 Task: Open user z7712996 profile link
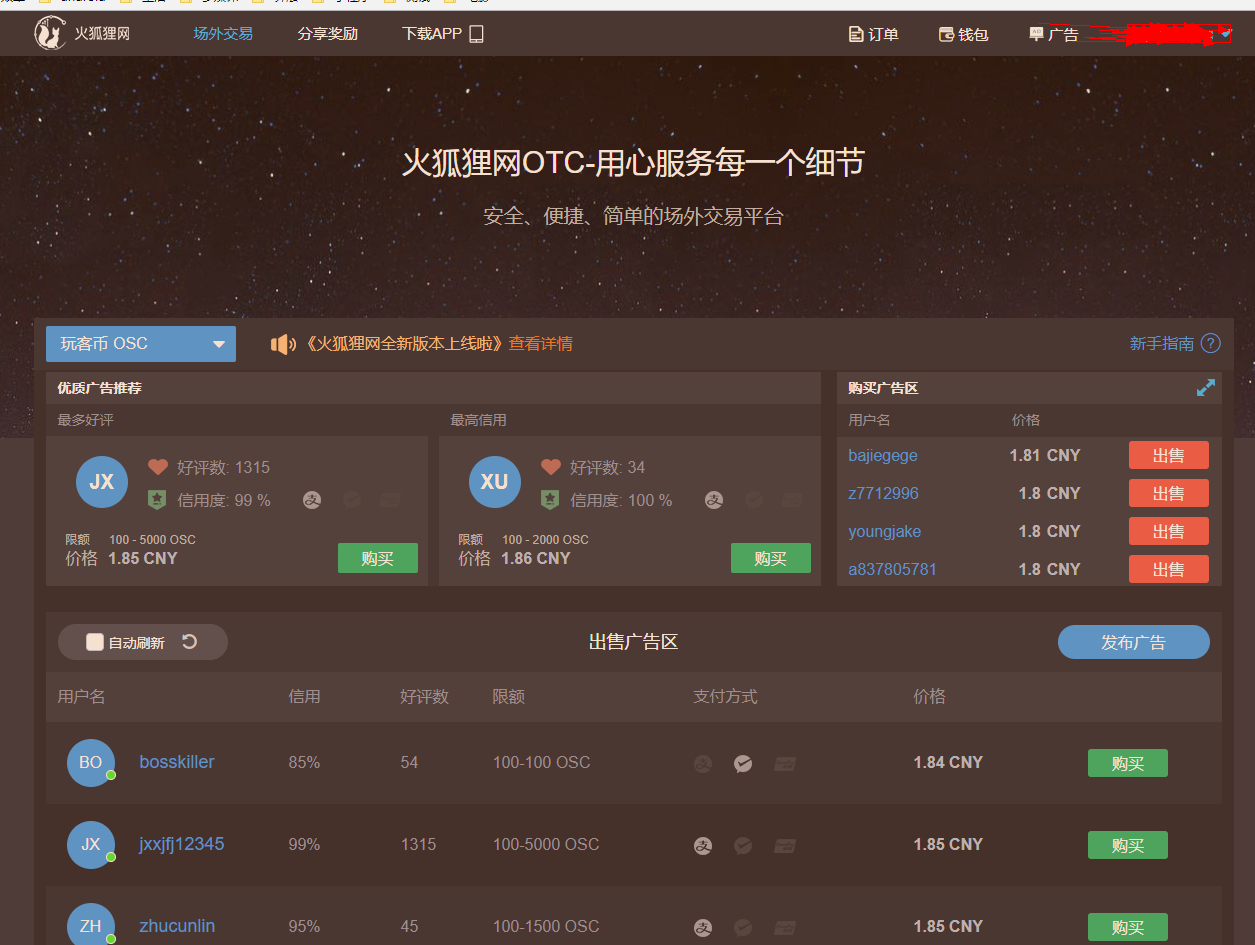click(x=883, y=493)
